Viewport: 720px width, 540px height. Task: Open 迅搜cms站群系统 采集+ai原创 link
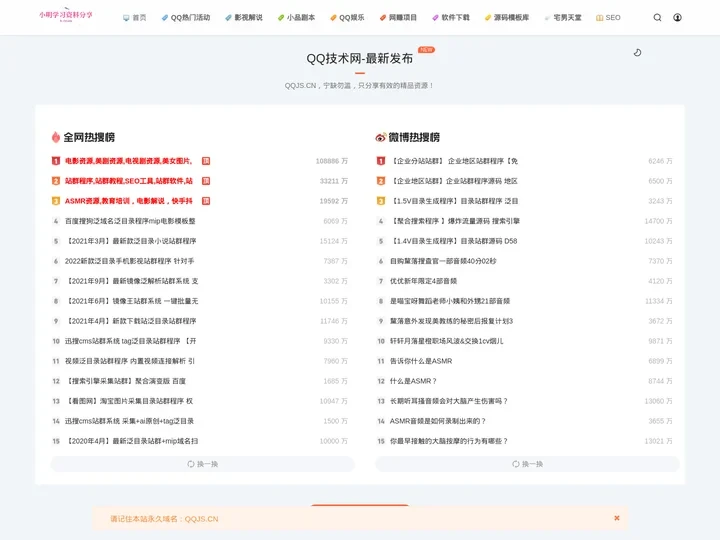coord(129,421)
